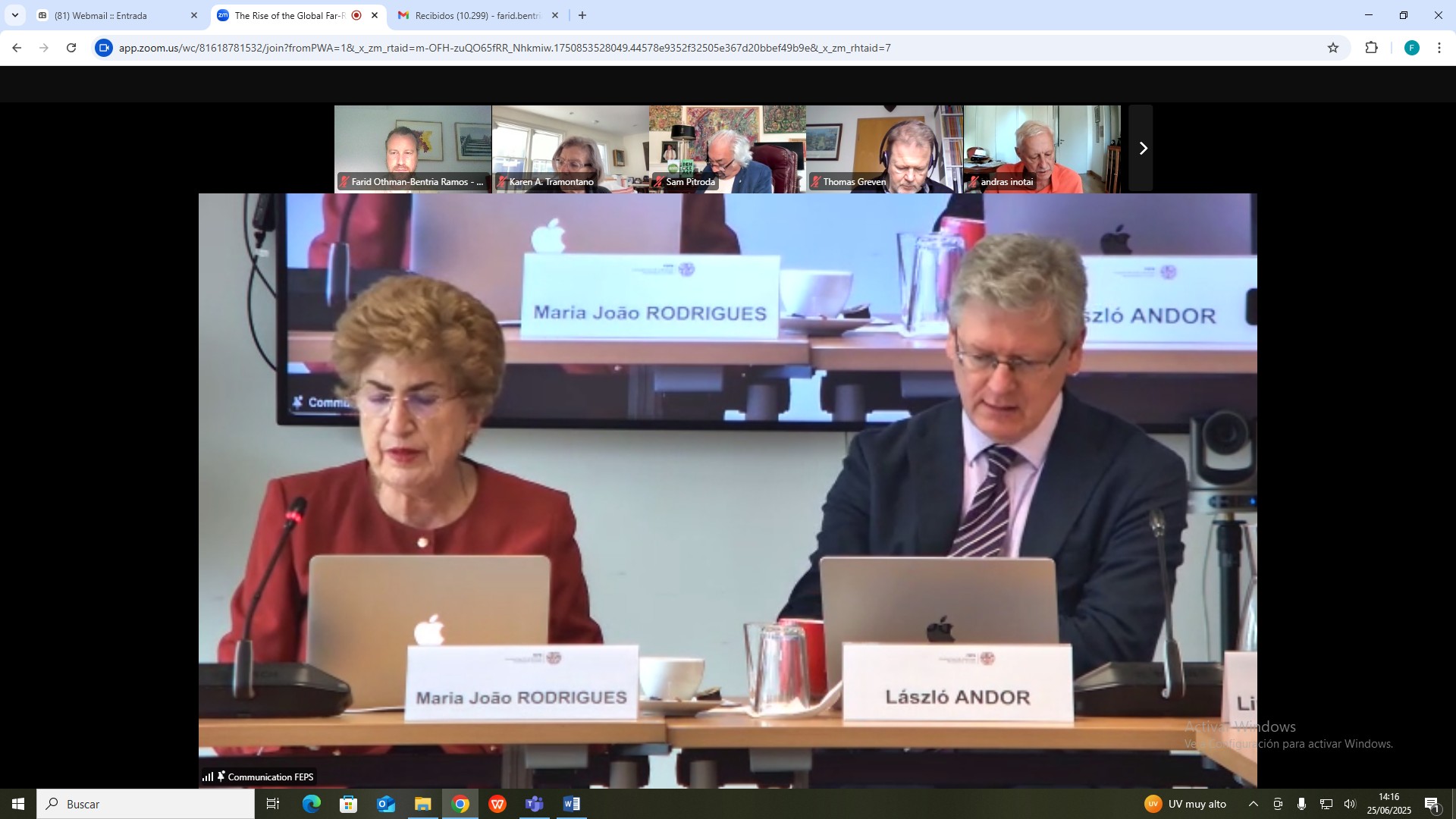Open Chrome extensions puzzle icon
The height and width of the screenshot is (819, 1456).
[x=1371, y=48]
